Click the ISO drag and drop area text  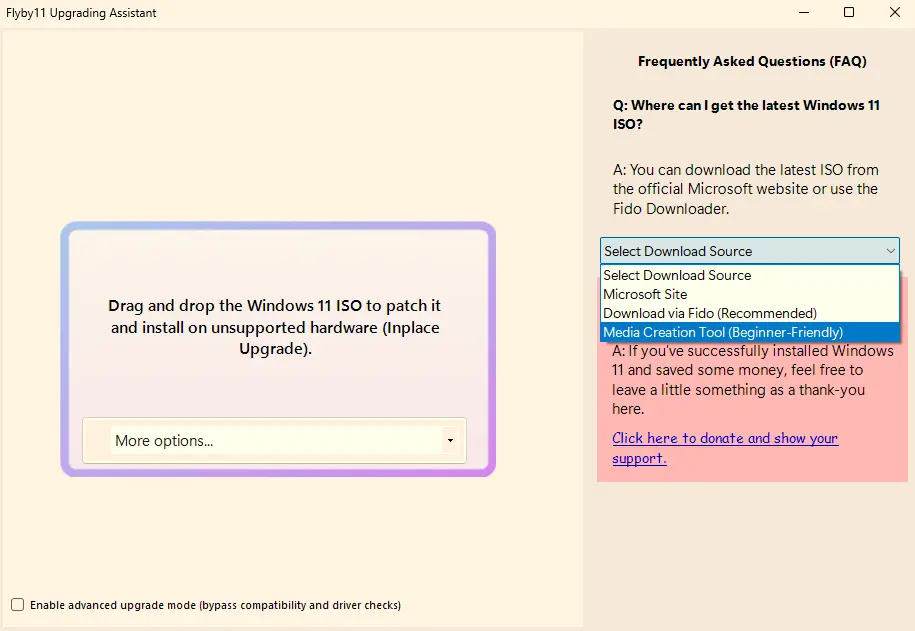(275, 327)
